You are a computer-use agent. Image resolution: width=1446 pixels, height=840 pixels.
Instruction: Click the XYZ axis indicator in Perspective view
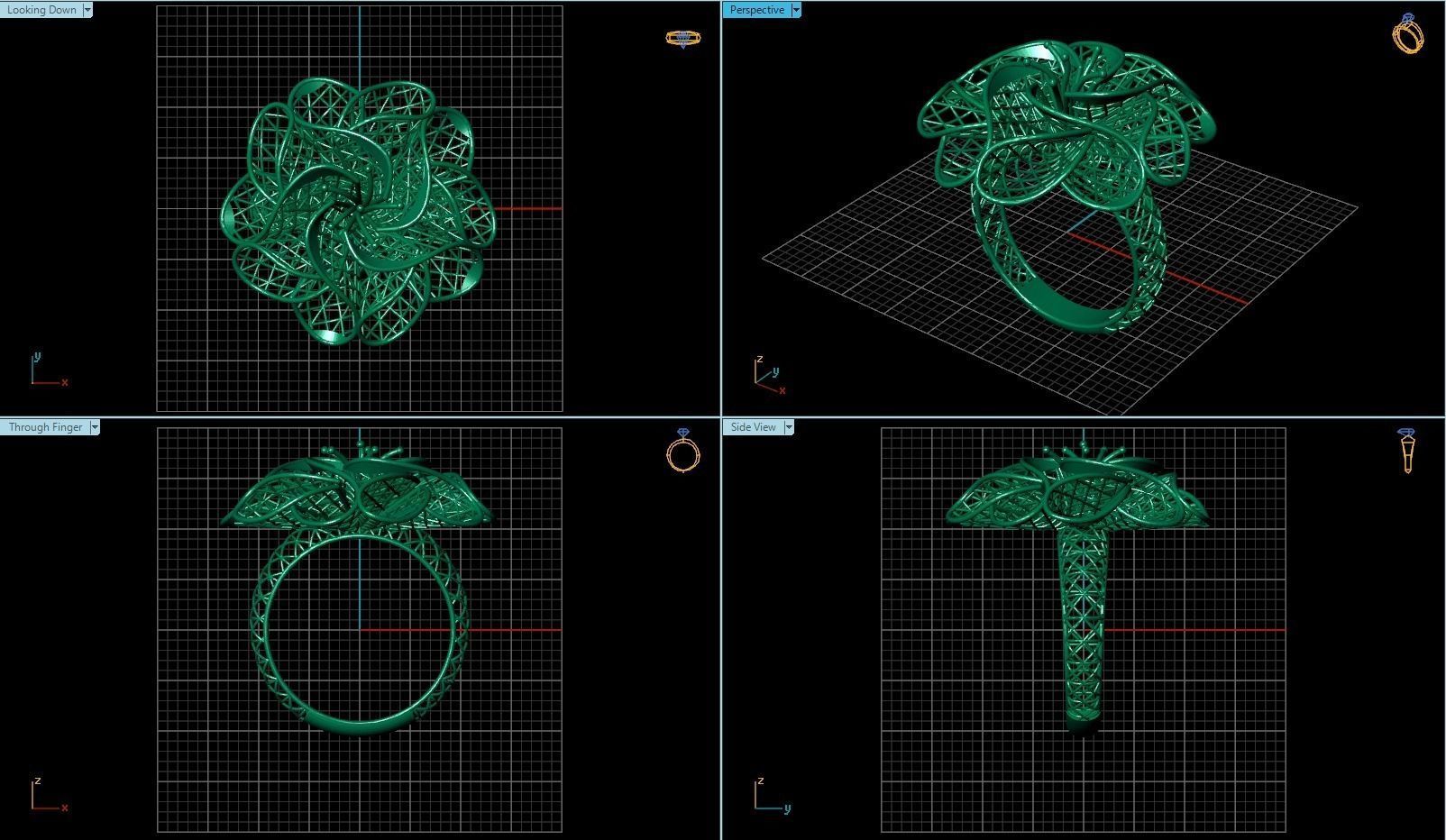point(769,376)
